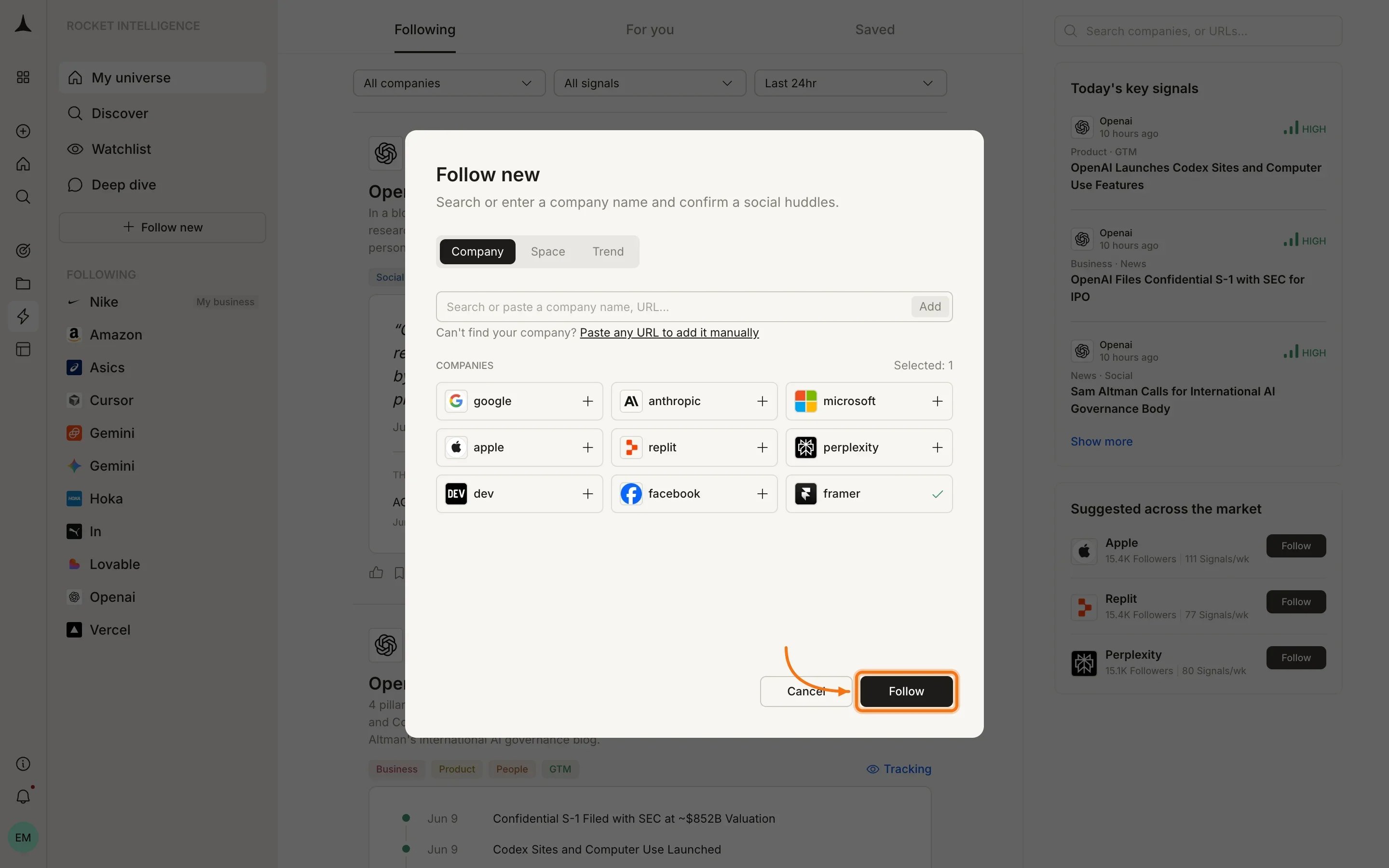Add replit with its plus toggle
Screen dimensions: 1389x868
click(762, 447)
